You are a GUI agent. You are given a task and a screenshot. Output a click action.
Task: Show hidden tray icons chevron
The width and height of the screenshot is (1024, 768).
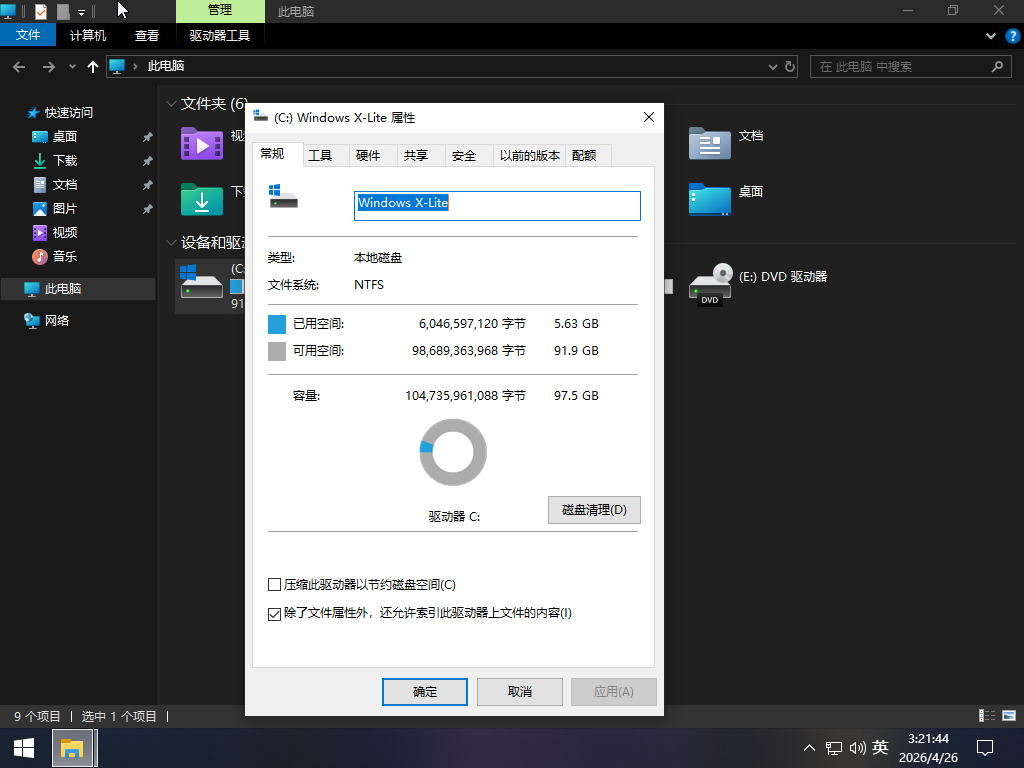(x=809, y=748)
